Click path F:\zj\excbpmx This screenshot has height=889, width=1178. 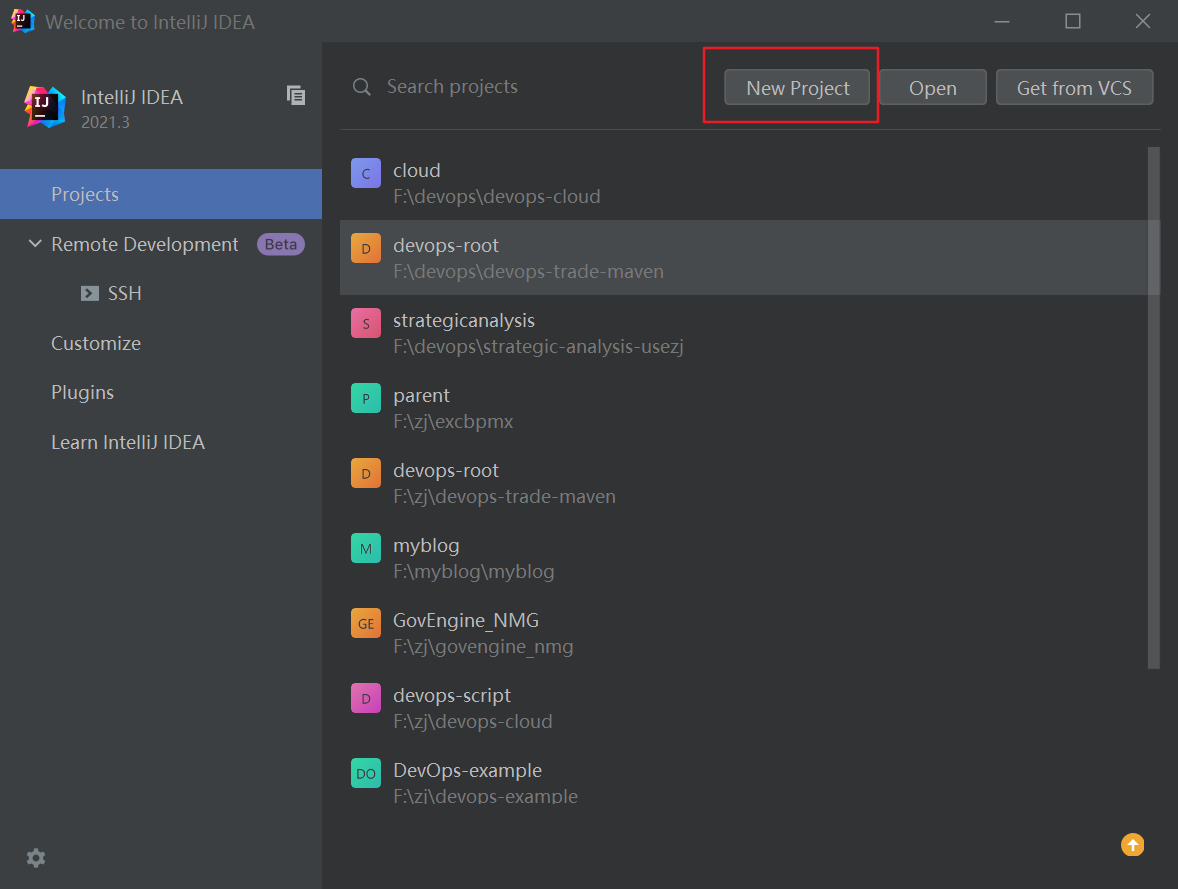tap(453, 422)
